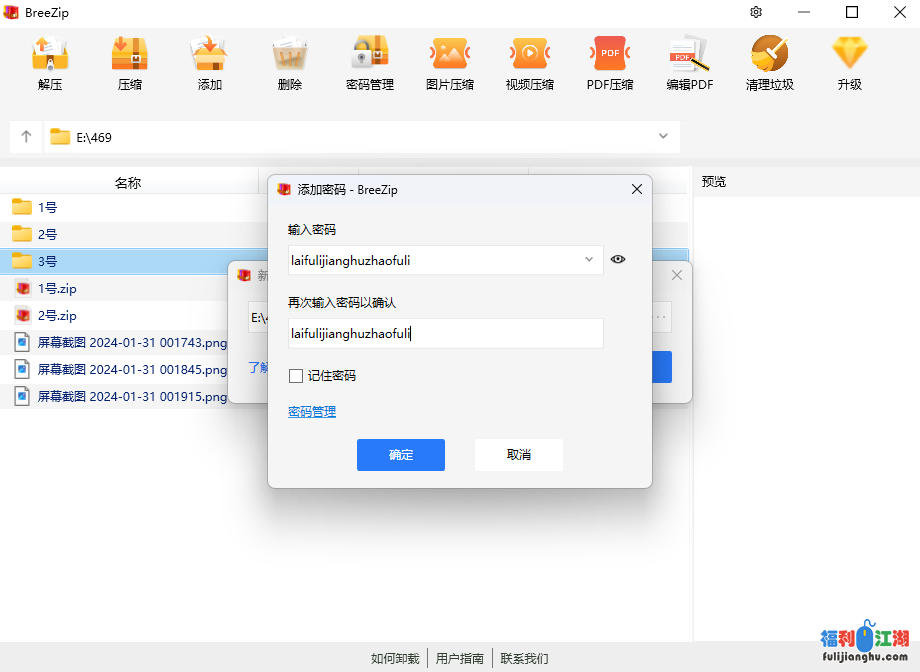Expand the E:\469 path dropdown
920x672 pixels.
(x=663, y=137)
